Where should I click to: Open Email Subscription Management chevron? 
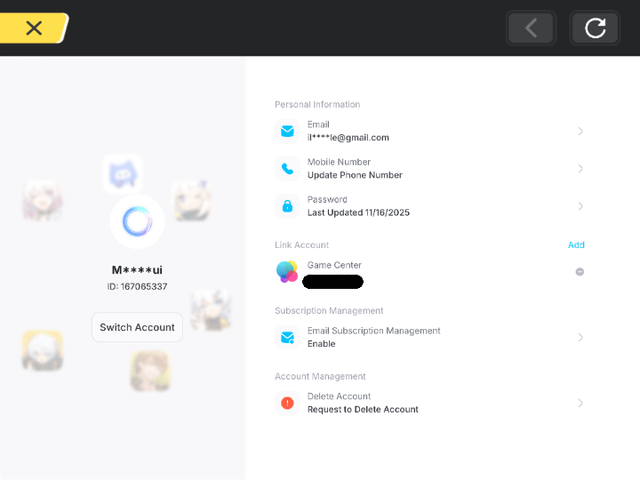point(580,337)
